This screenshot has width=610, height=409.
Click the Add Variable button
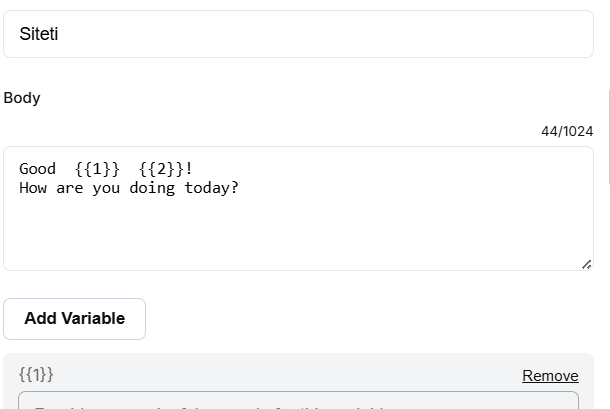74,319
